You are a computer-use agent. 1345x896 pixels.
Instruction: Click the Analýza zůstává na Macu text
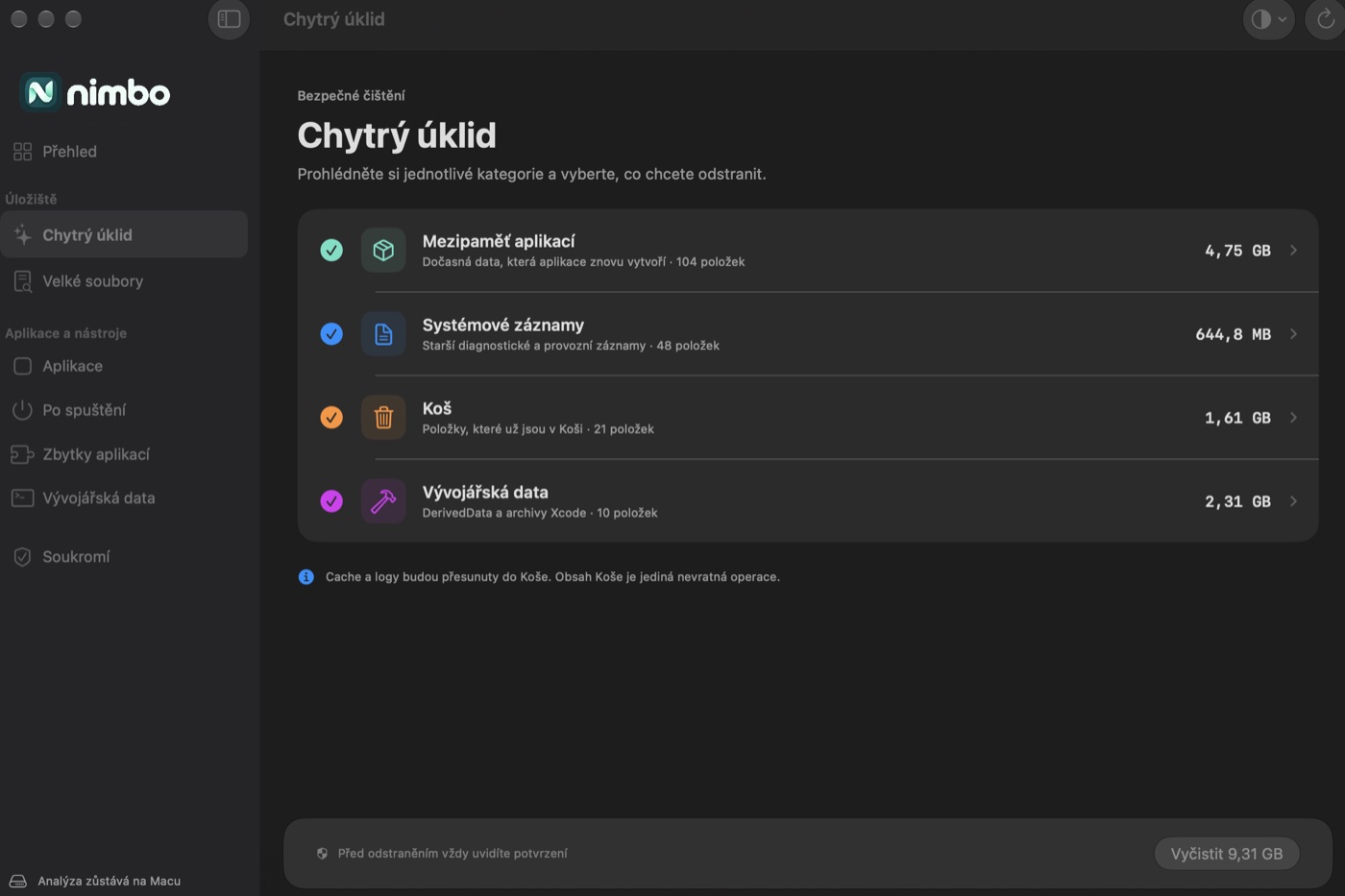pyautogui.click(x=109, y=881)
